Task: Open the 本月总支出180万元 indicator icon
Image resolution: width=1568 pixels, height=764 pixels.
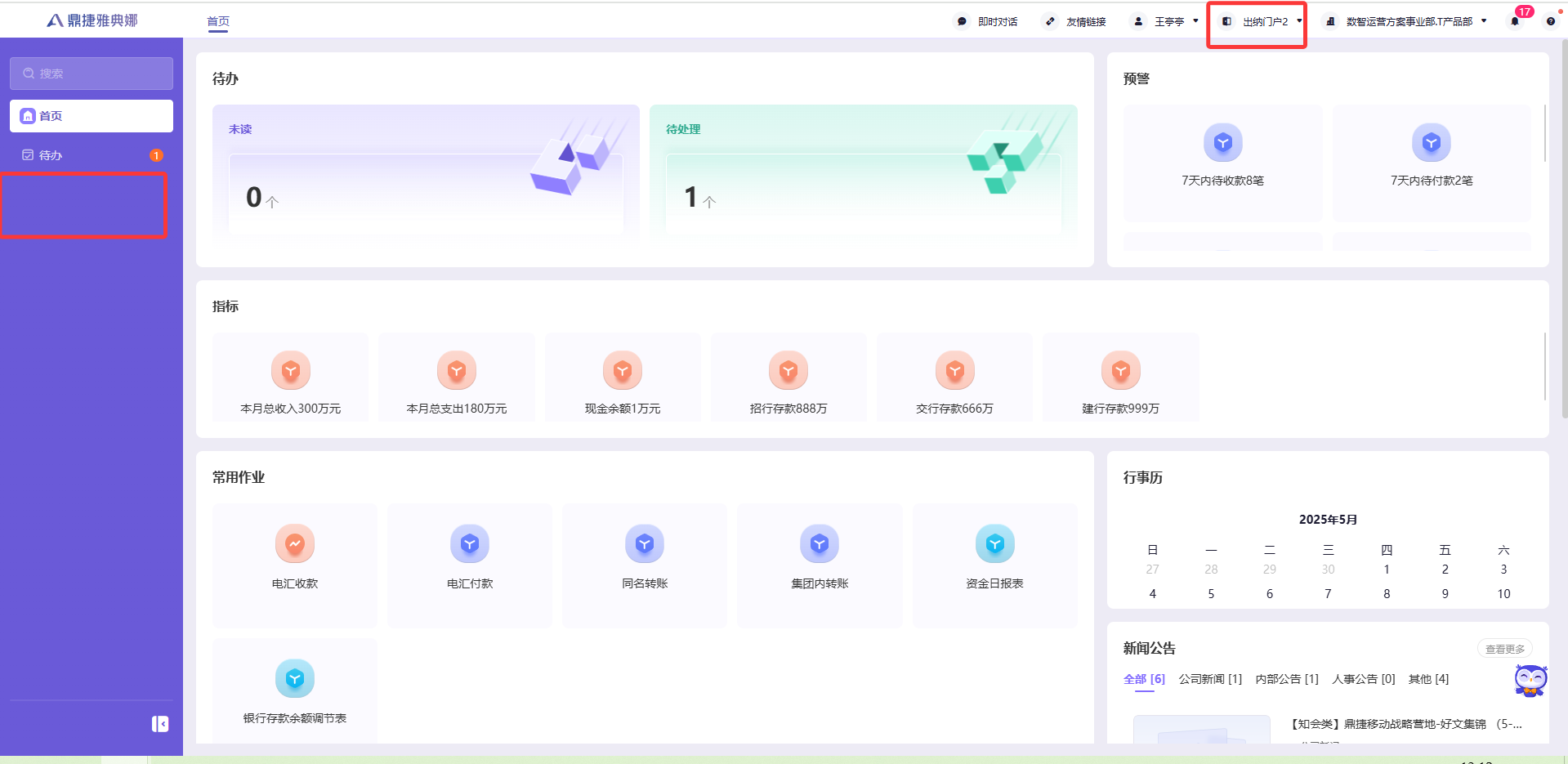Action: (x=457, y=371)
